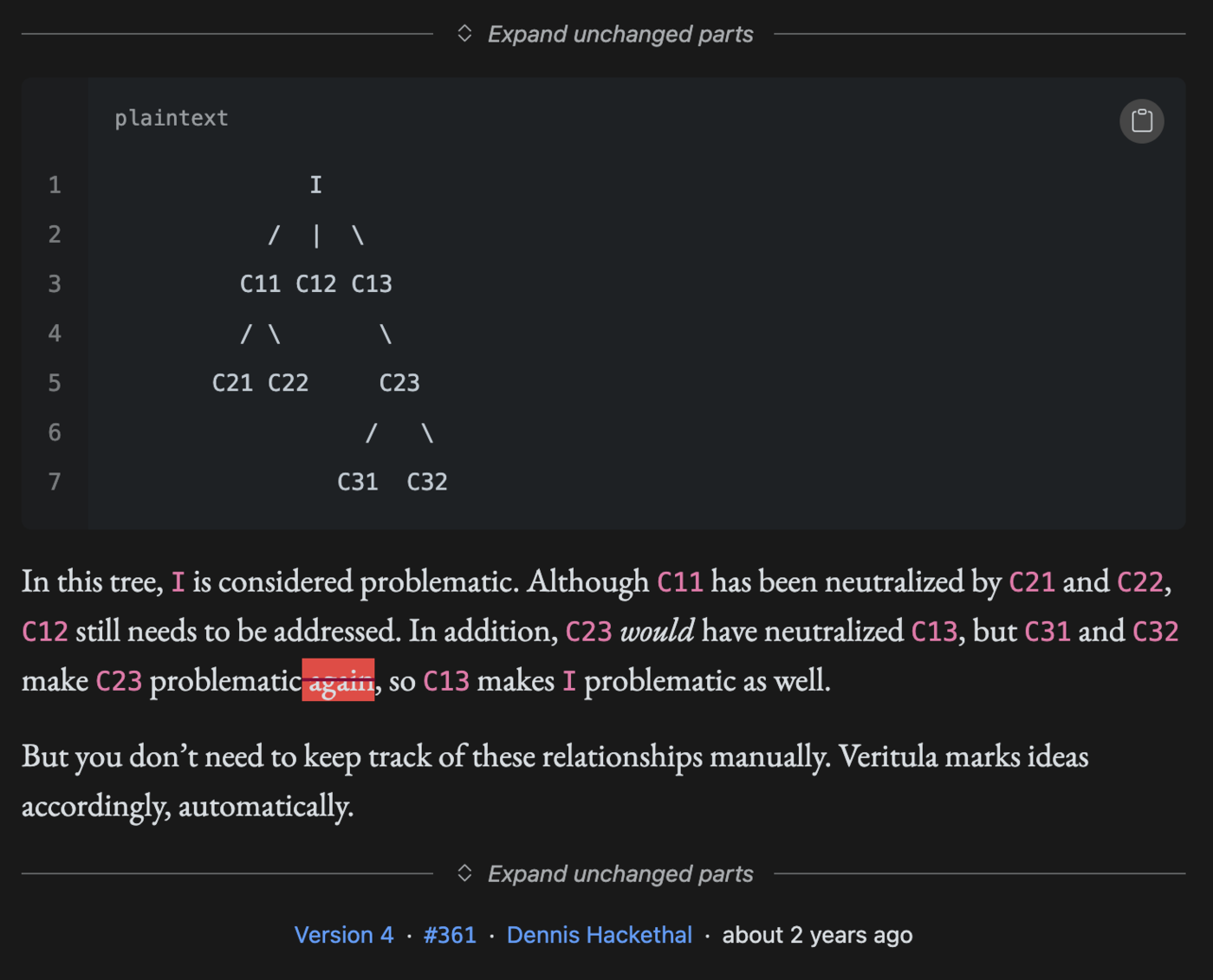The image size is (1213, 980).
Task: Click 'C22' in the tree diagram
Action: coord(289,383)
